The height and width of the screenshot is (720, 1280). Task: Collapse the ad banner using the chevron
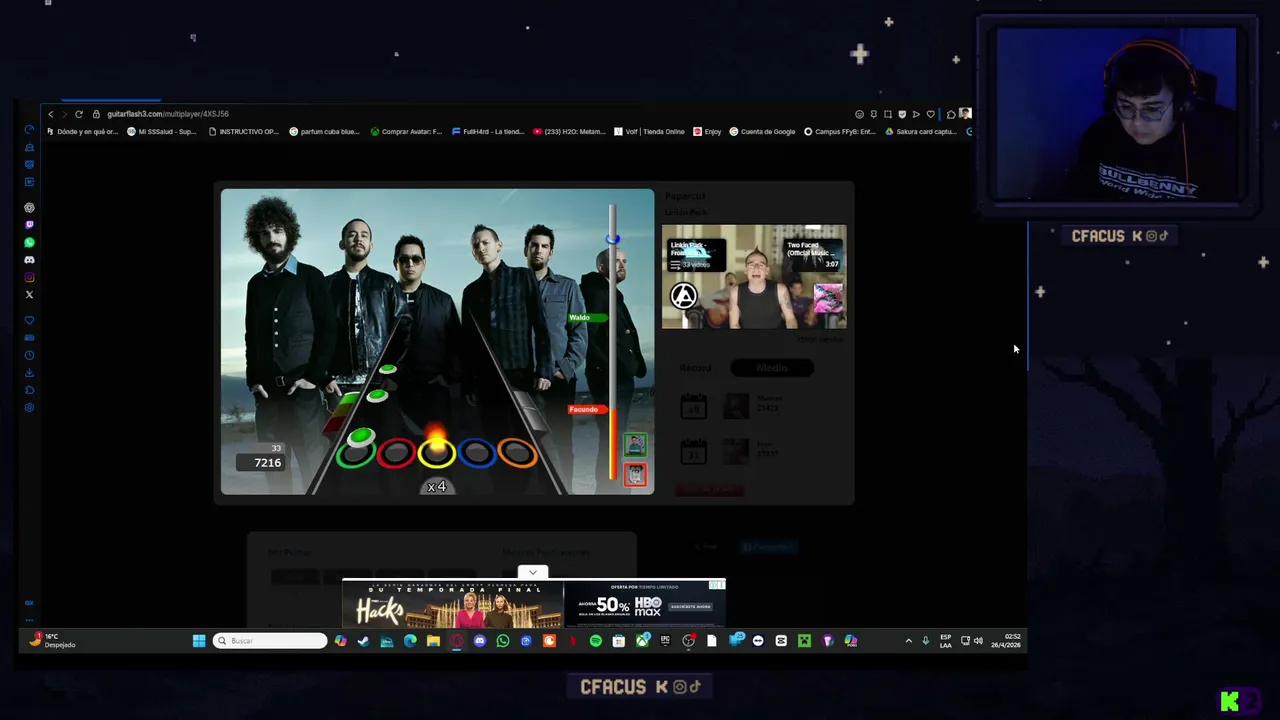[532, 572]
